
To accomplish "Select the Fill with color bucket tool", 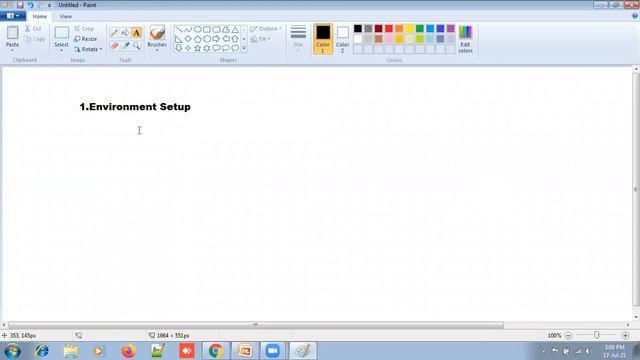I will 125,33.
